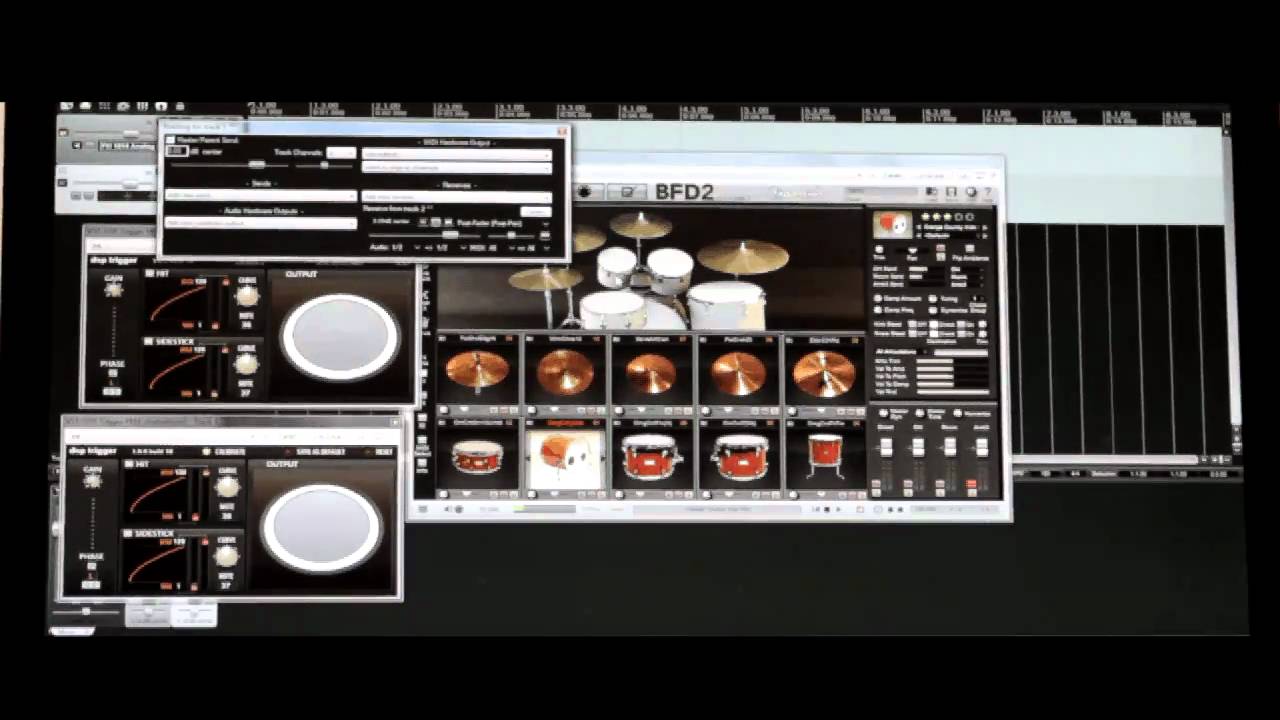This screenshot has width=1280, height=720.
Task: Check the Master/Parent Send box in the routing window
Action: (170, 140)
